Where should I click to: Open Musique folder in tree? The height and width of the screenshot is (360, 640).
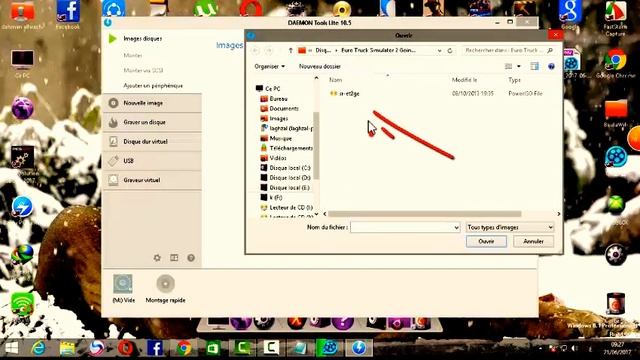pyautogui.click(x=276, y=138)
